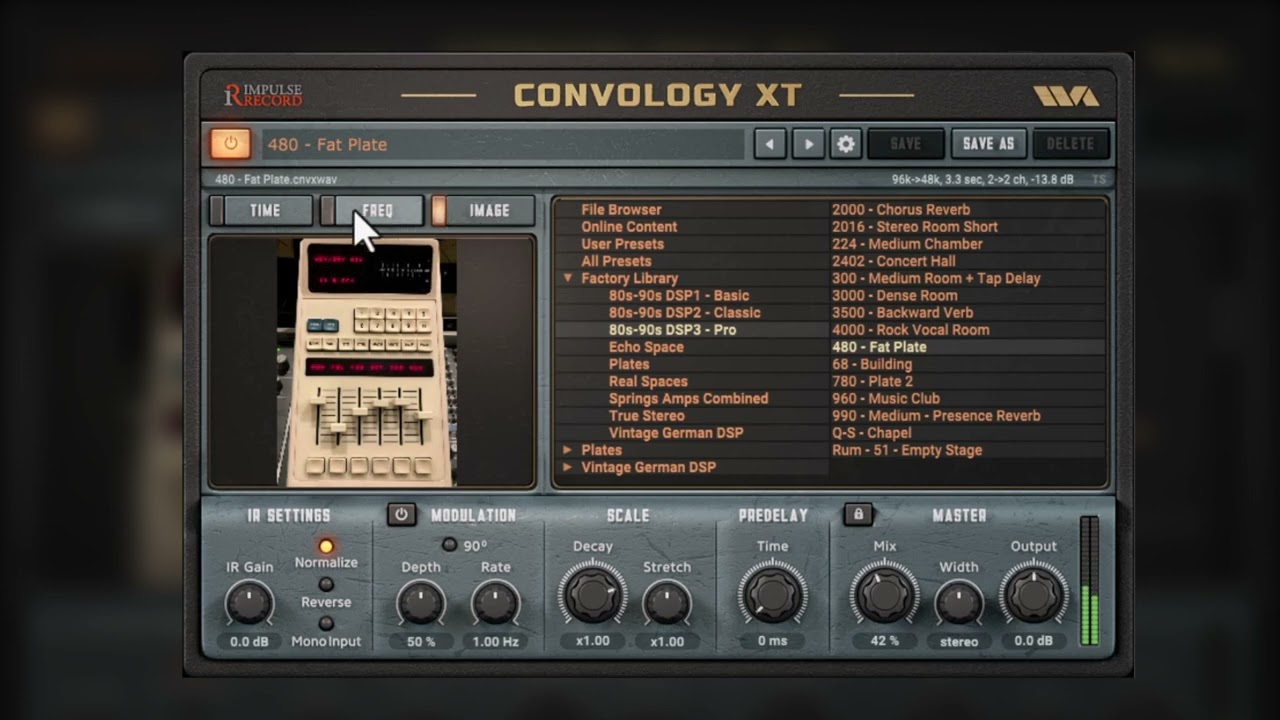Image resolution: width=1280 pixels, height=720 pixels.
Task: Select preset 480 - Fat Plate in list
Action: pyautogui.click(x=879, y=347)
